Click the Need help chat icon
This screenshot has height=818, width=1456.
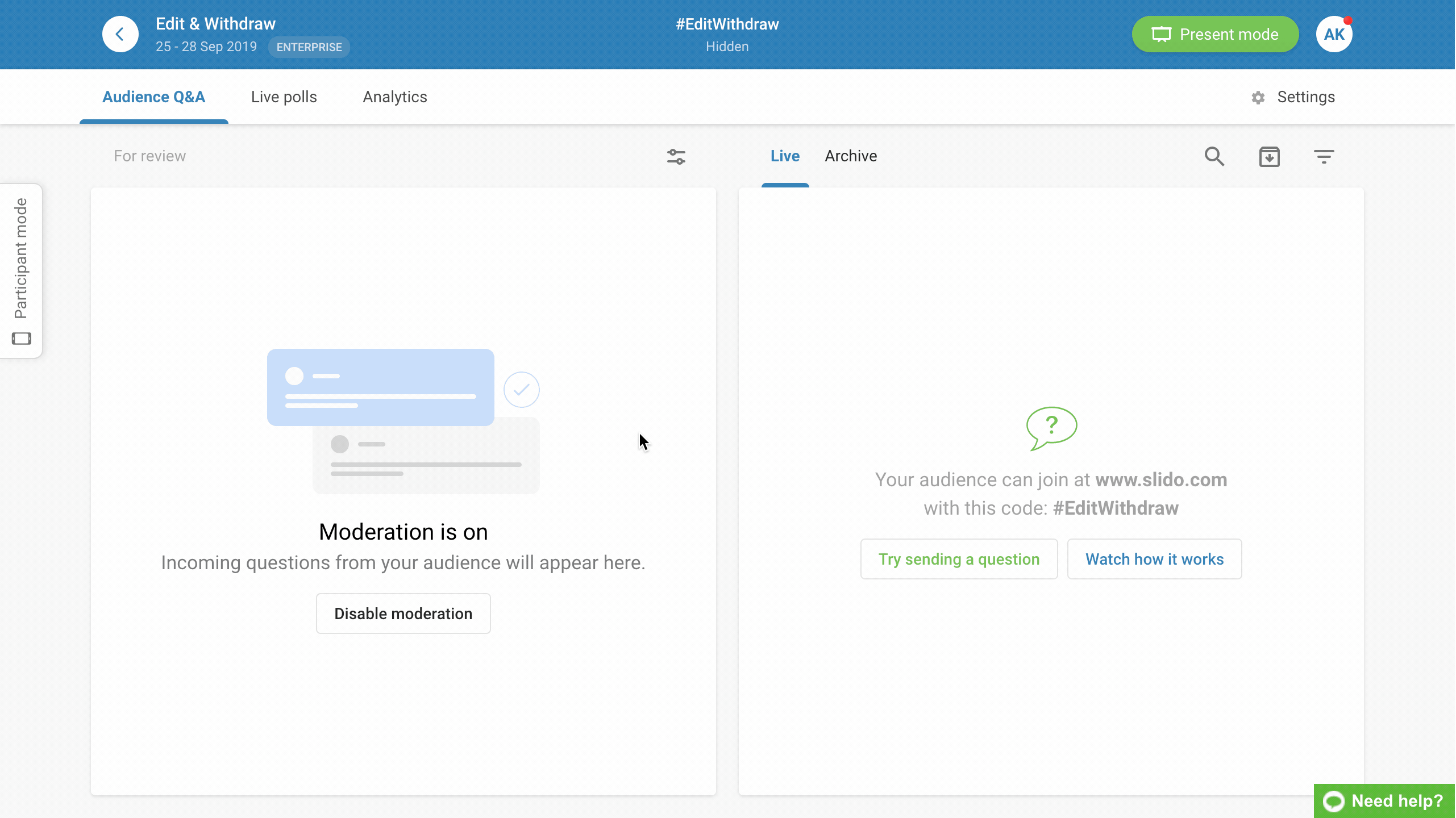point(1334,801)
